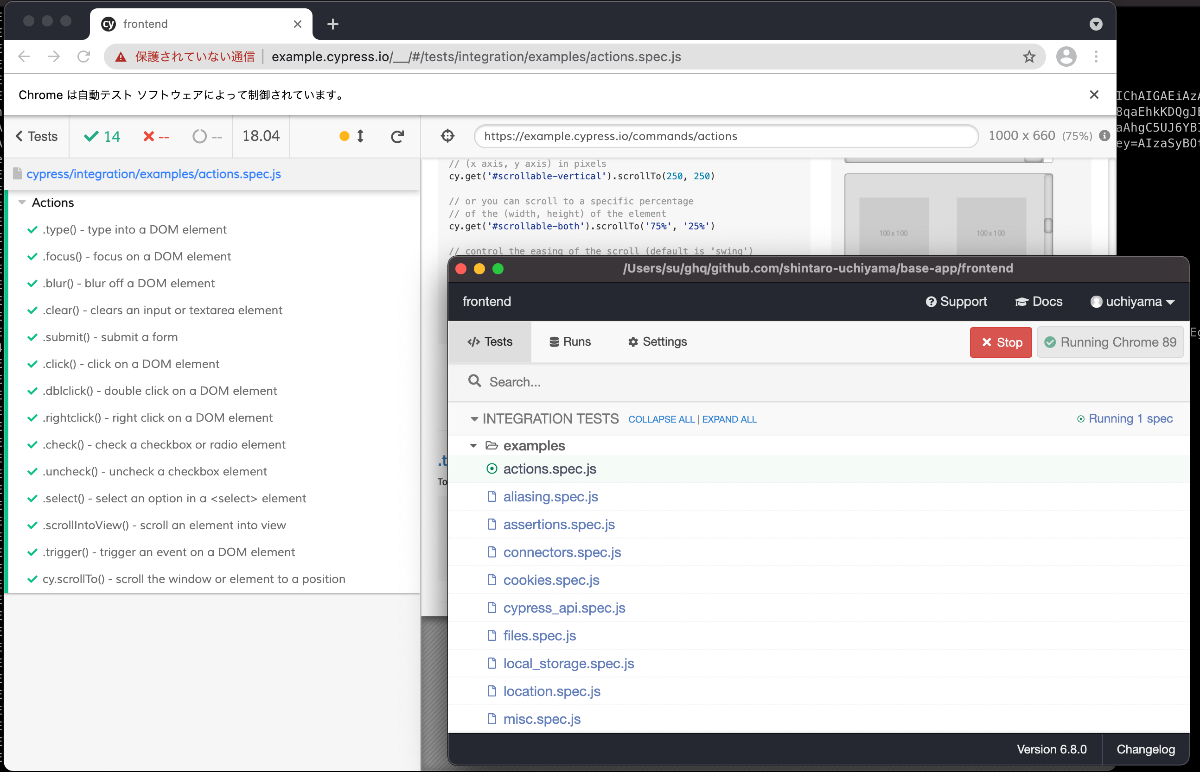1200x772 pixels.
Task: Click the AUT URL field
Action: pyautogui.click(x=726, y=136)
